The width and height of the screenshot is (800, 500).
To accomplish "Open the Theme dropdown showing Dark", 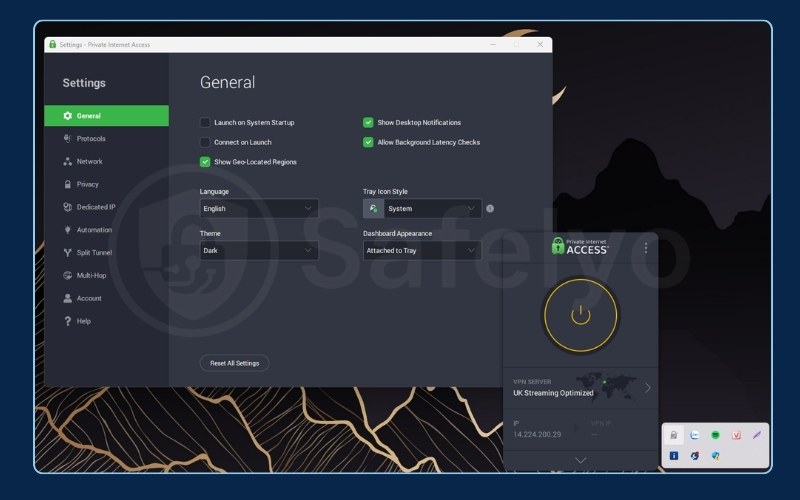I will (259, 250).
